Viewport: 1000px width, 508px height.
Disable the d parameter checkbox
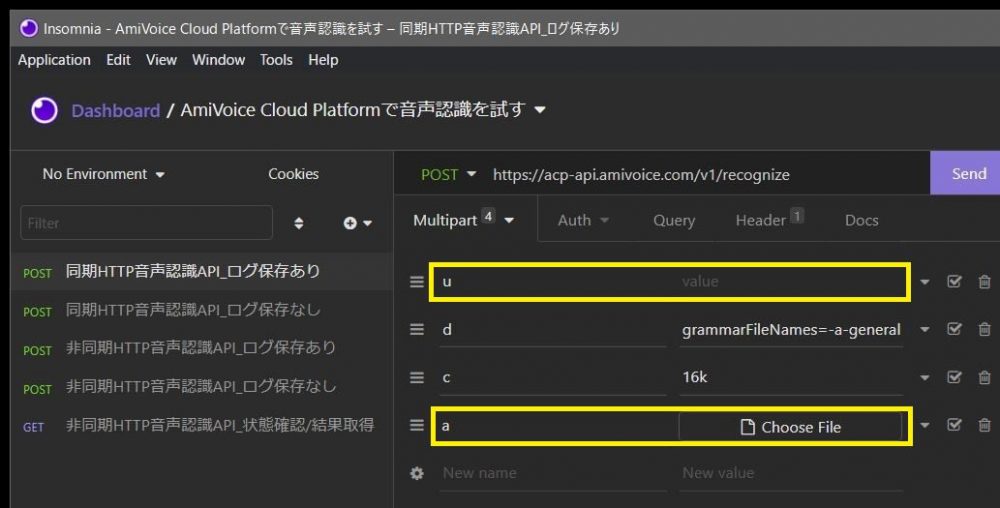coord(954,329)
